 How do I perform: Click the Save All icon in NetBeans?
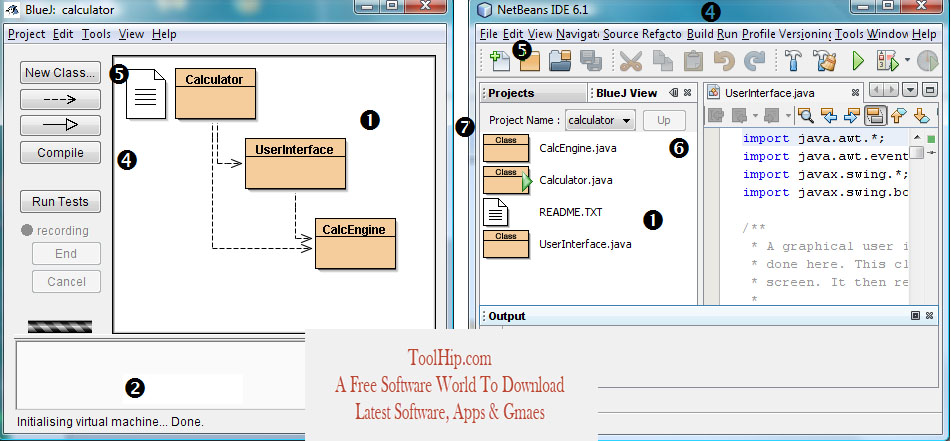click(x=590, y=61)
